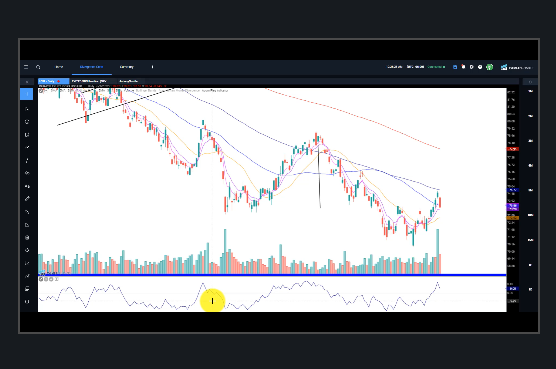
Task: Select the pencil-shaped drawing tool in left toolbar
Action: click(x=27, y=199)
